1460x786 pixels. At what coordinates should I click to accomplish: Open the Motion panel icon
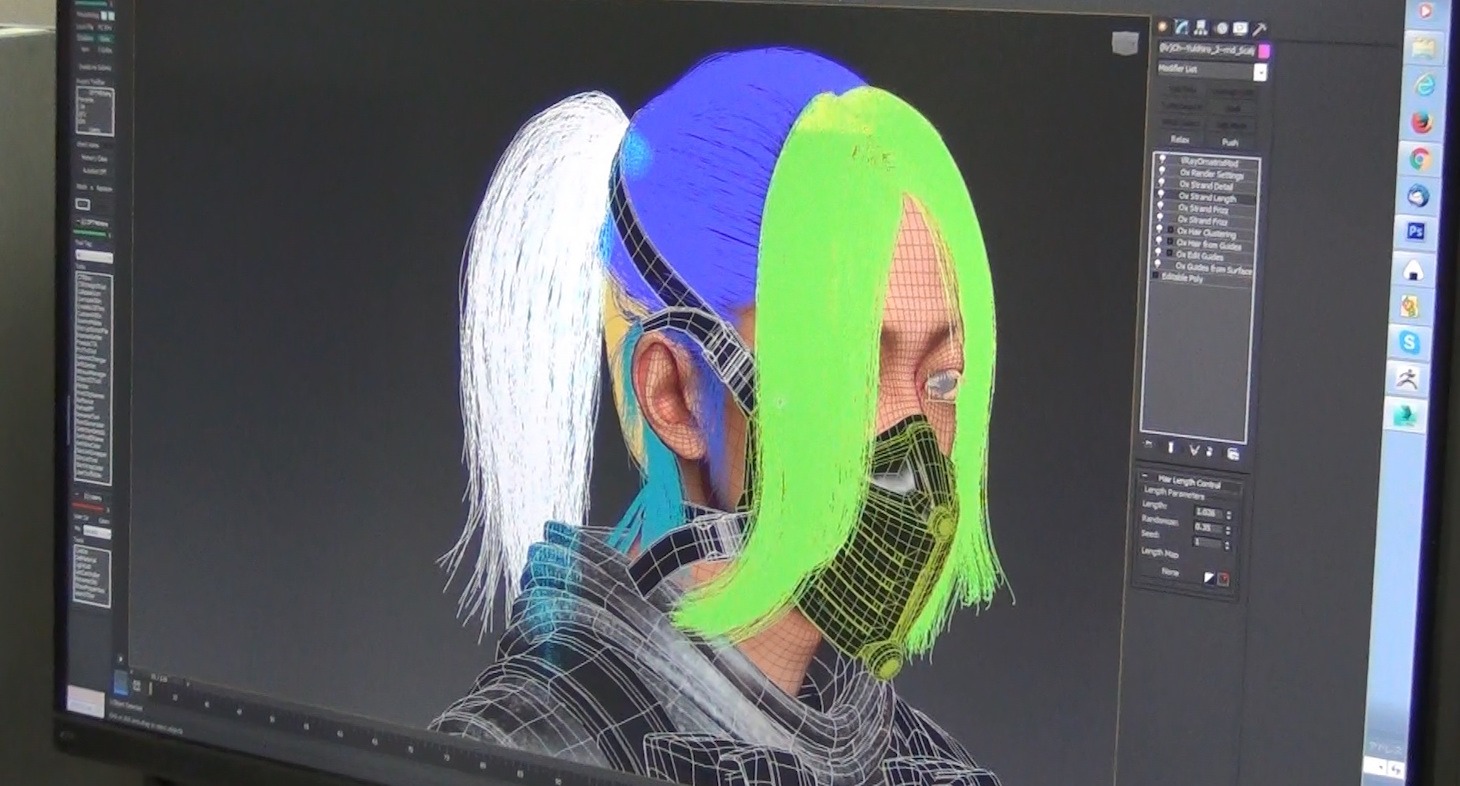1221,28
